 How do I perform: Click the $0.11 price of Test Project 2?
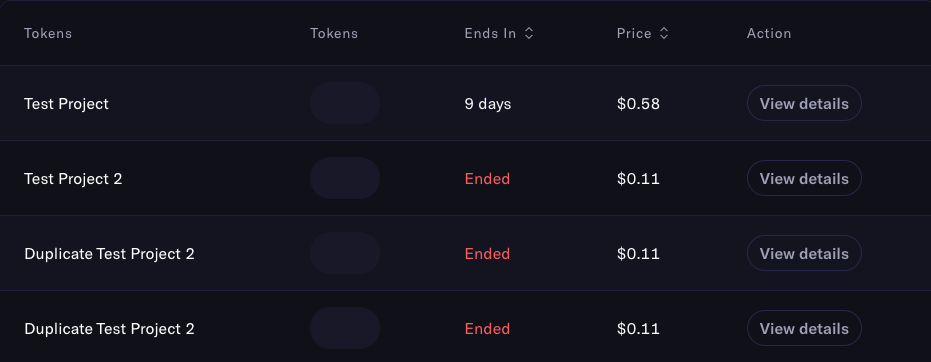tap(638, 179)
